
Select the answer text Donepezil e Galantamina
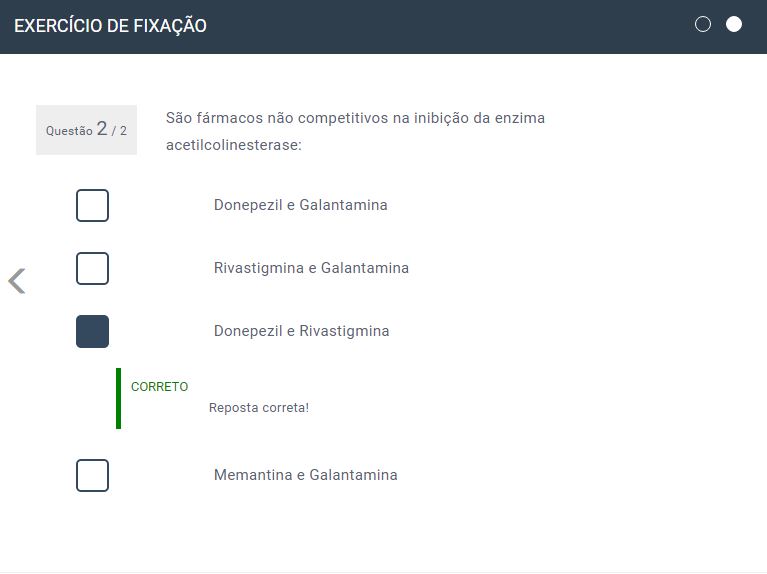tap(300, 205)
